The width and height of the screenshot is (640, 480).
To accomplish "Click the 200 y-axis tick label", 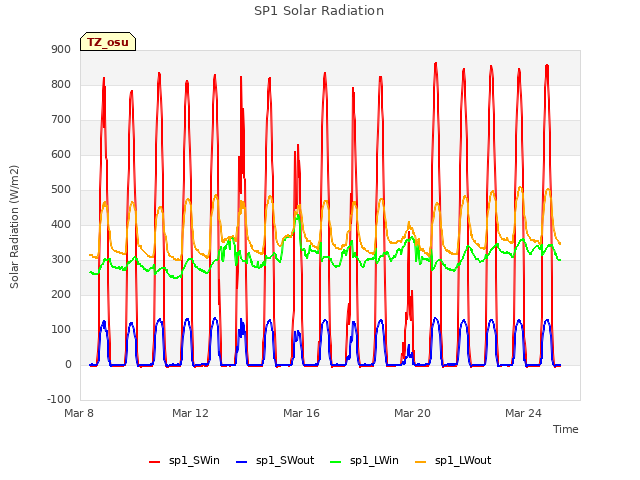I will coord(61,295).
